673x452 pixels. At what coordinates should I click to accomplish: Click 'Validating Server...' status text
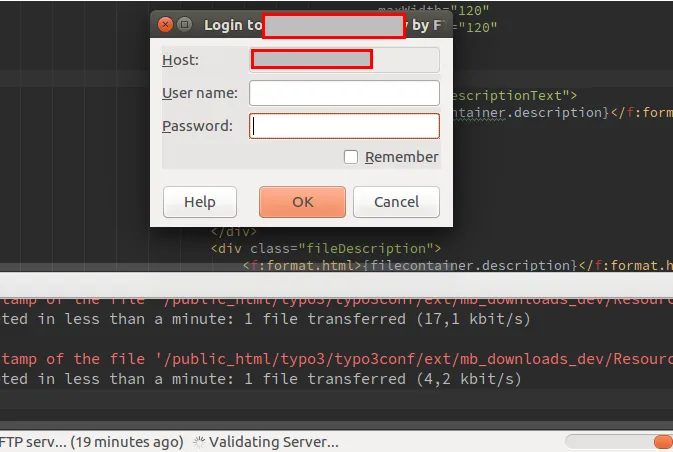[x=274, y=442]
